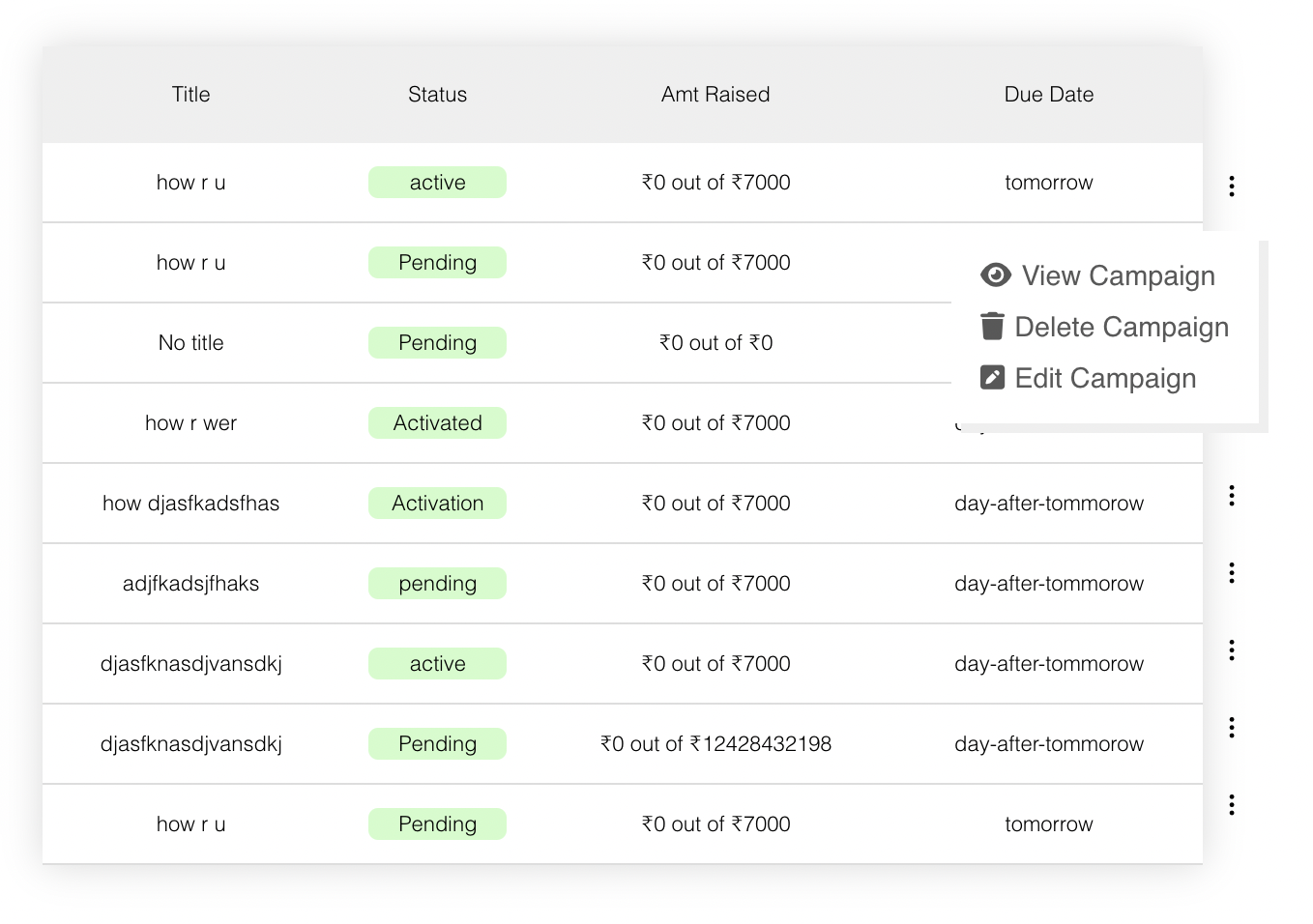Click the due date in the how djasfkadsfhas row
1313x924 pixels.
(x=1049, y=504)
